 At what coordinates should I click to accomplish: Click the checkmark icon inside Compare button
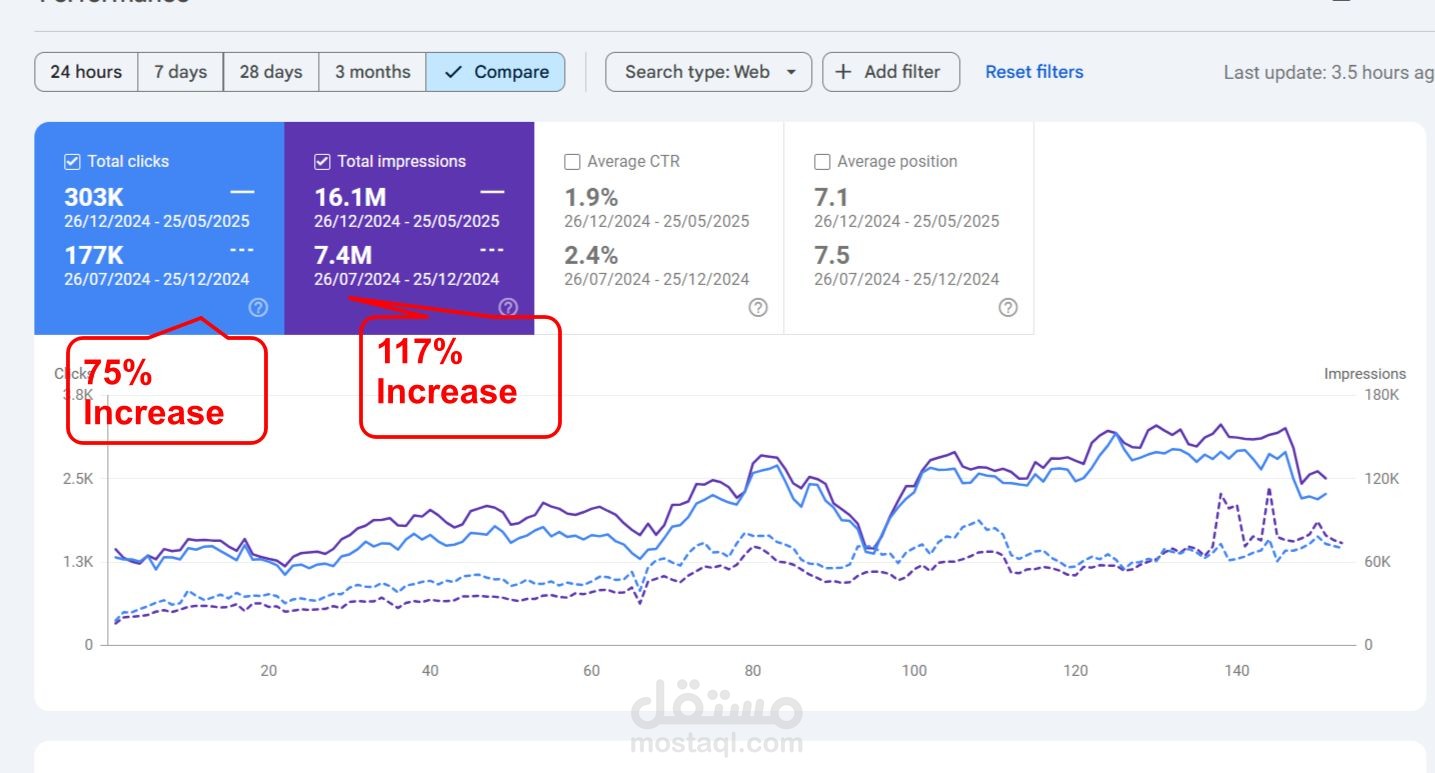pos(453,71)
